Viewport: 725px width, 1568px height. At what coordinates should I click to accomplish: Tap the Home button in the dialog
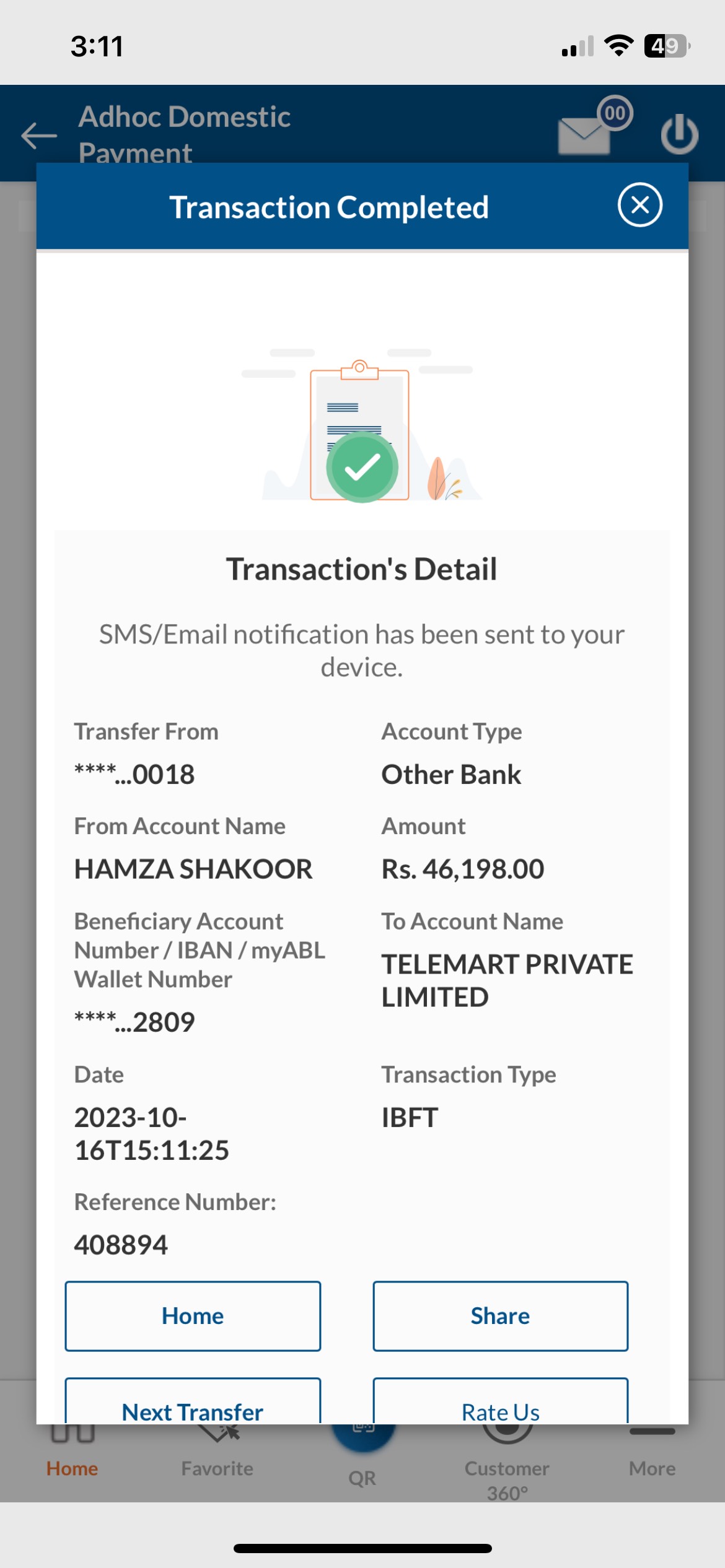tap(193, 1315)
